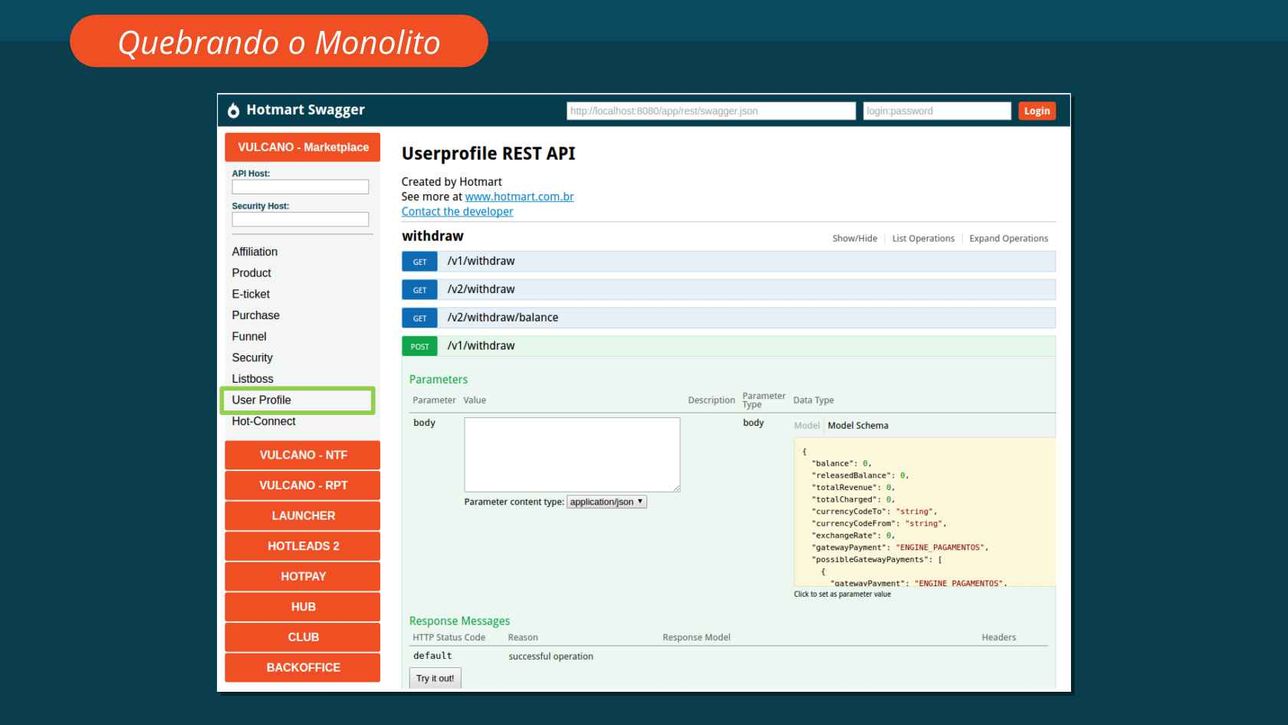Open the E-ticket sidebar item
The height and width of the screenshot is (725, 1288).
point(251,294)
